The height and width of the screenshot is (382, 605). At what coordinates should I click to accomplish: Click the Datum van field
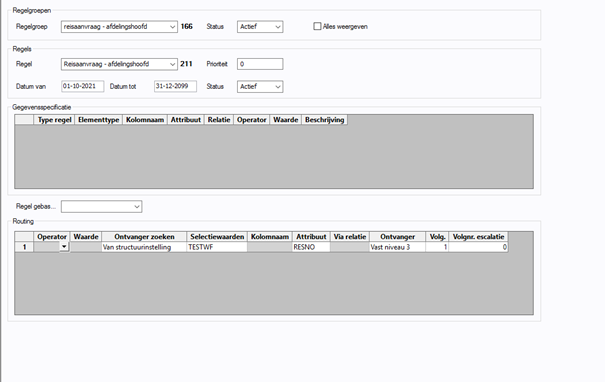coord(83,86)
